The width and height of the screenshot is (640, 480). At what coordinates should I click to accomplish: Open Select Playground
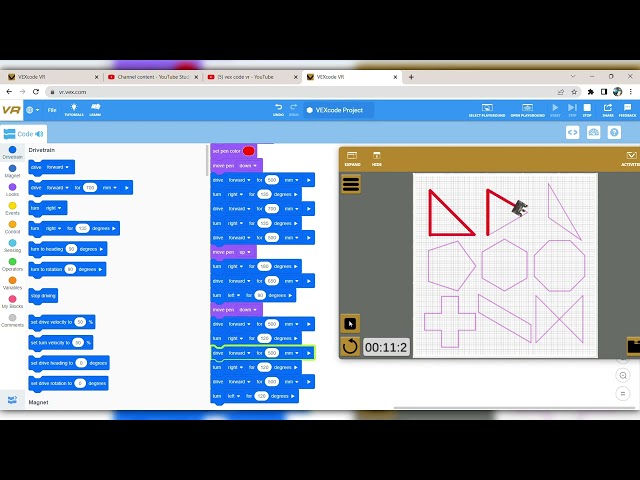point(487,110)
